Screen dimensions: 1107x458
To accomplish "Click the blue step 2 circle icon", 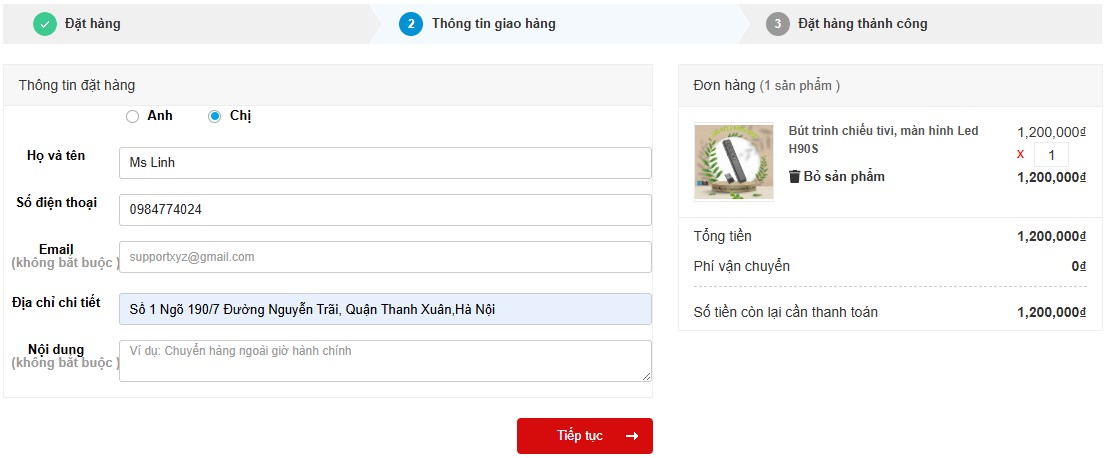I will 411,24.
